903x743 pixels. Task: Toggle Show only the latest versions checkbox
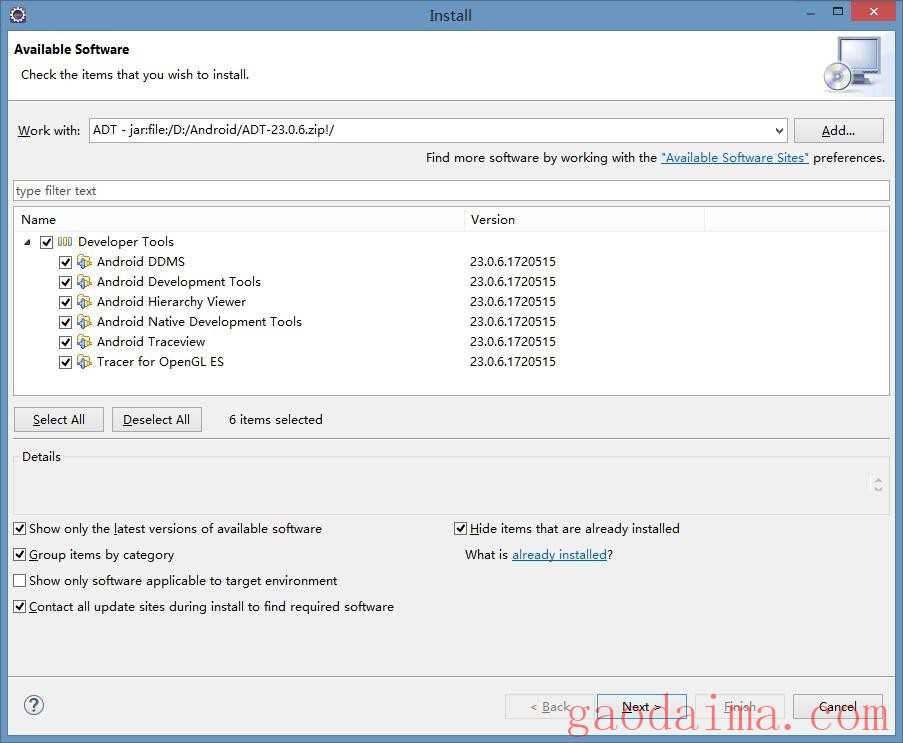[x=20, y=529]
